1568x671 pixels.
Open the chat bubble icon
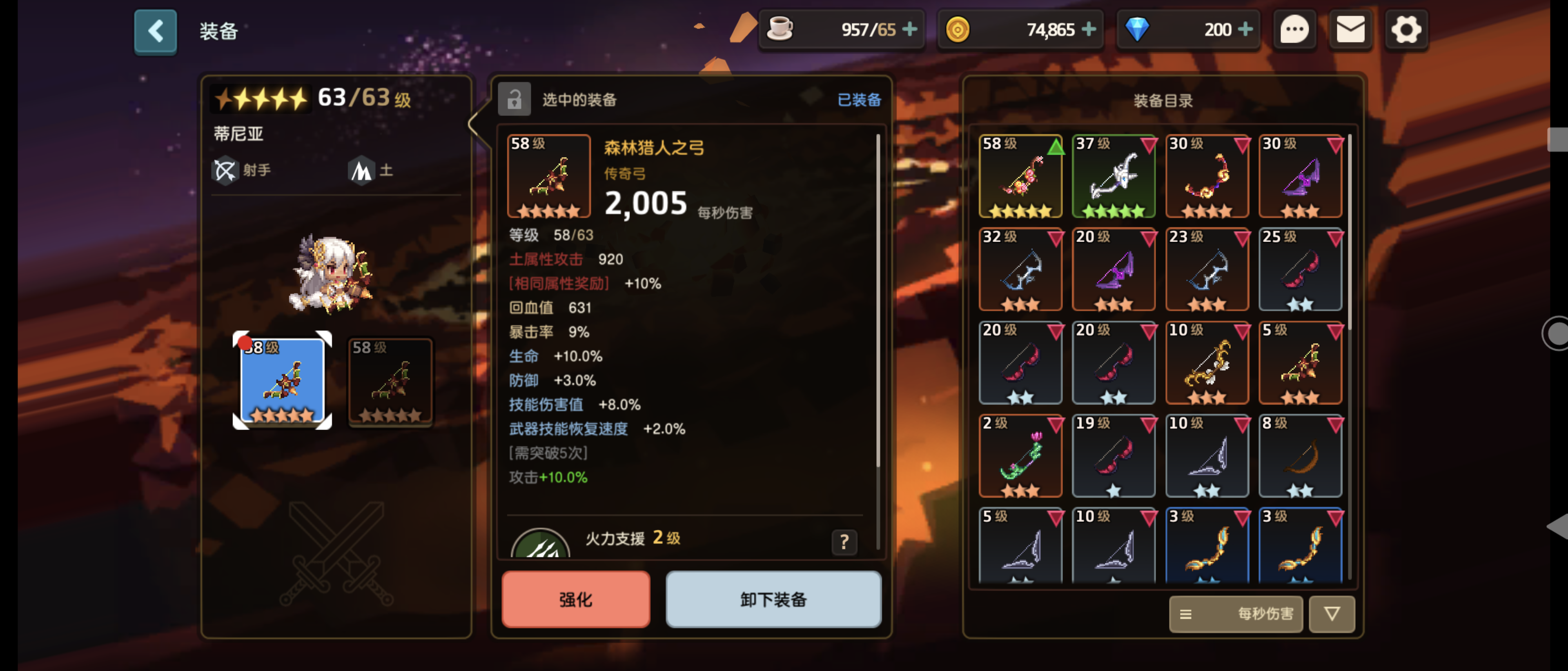pos(1294,29)
